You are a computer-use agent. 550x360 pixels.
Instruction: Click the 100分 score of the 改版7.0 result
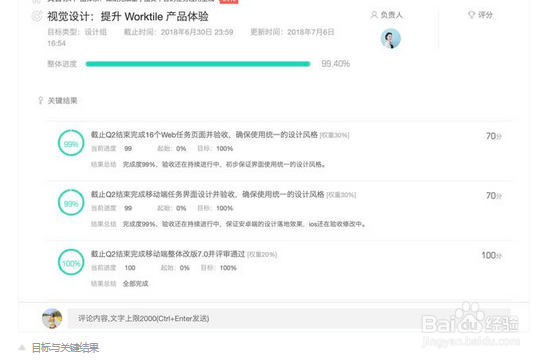pos(491,255)
